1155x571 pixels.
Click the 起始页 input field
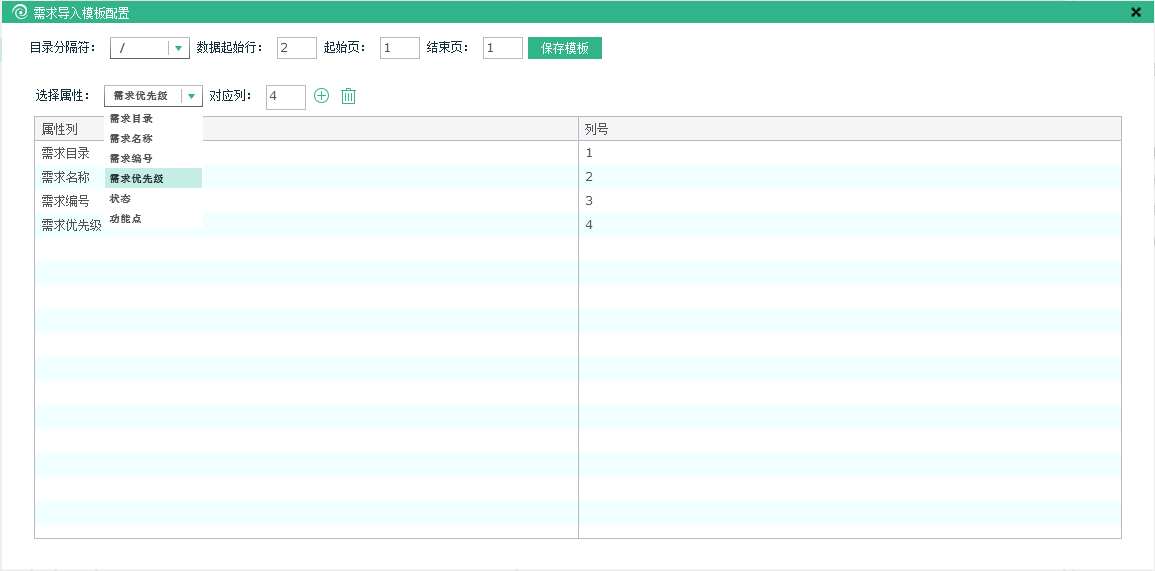click(x=399, y=48)
